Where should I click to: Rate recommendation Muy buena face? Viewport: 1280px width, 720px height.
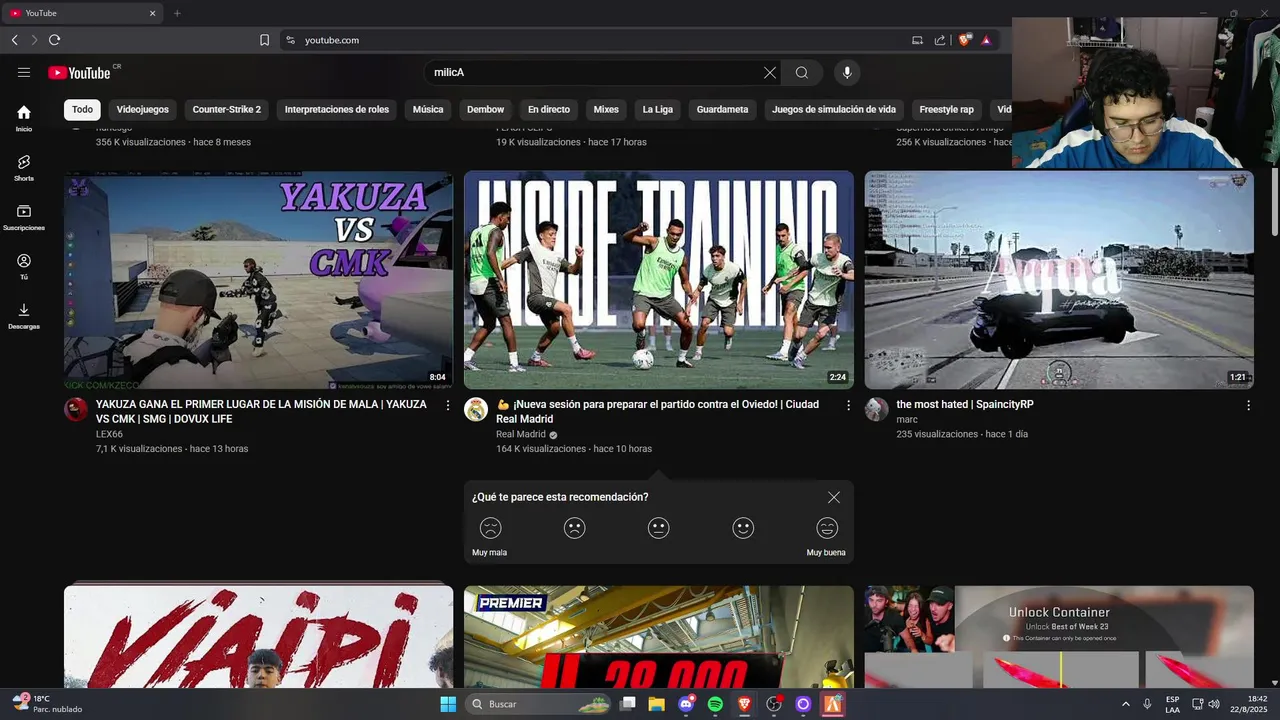click(827, 528)
